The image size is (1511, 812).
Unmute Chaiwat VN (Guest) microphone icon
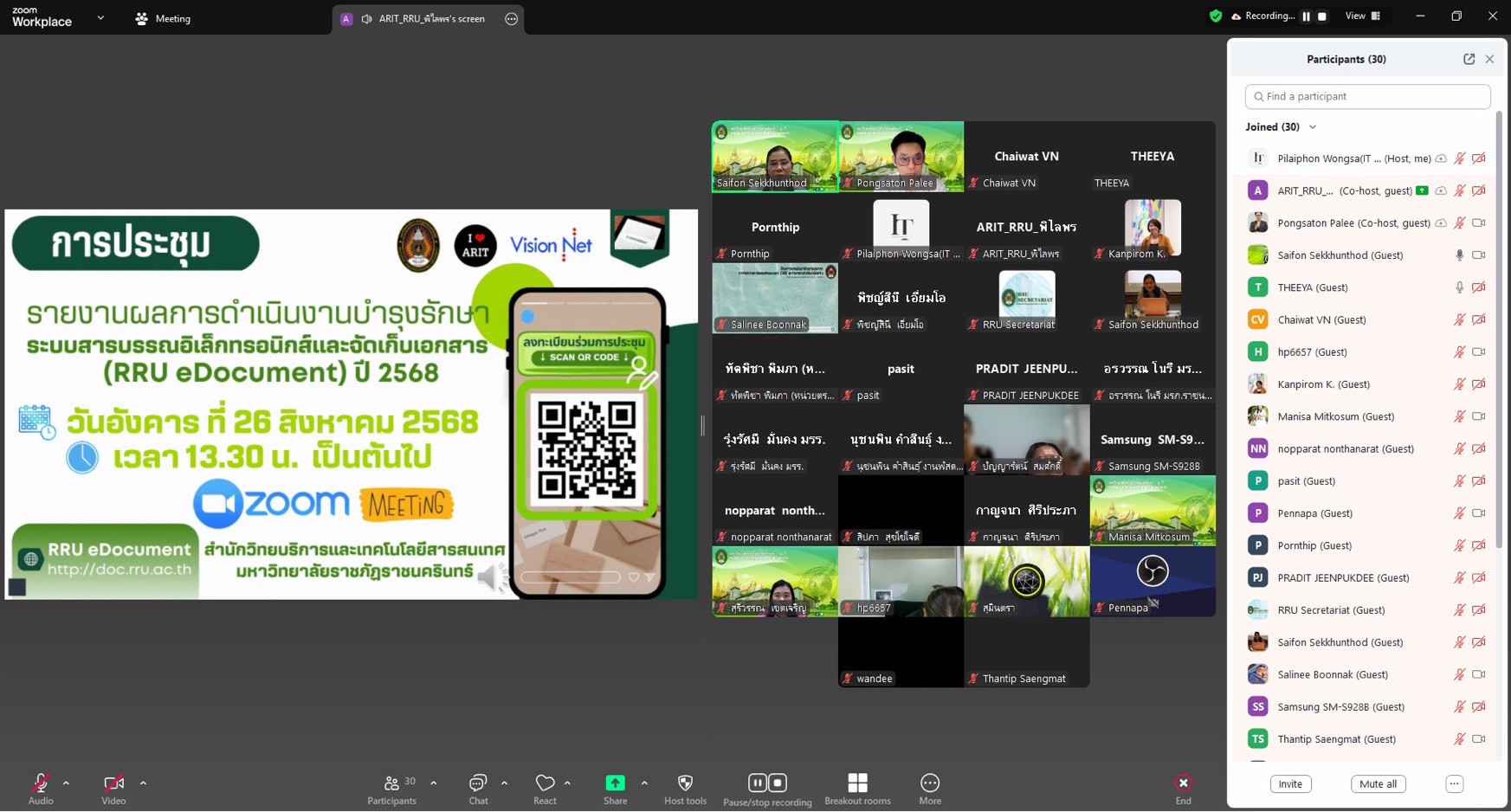1459,319
